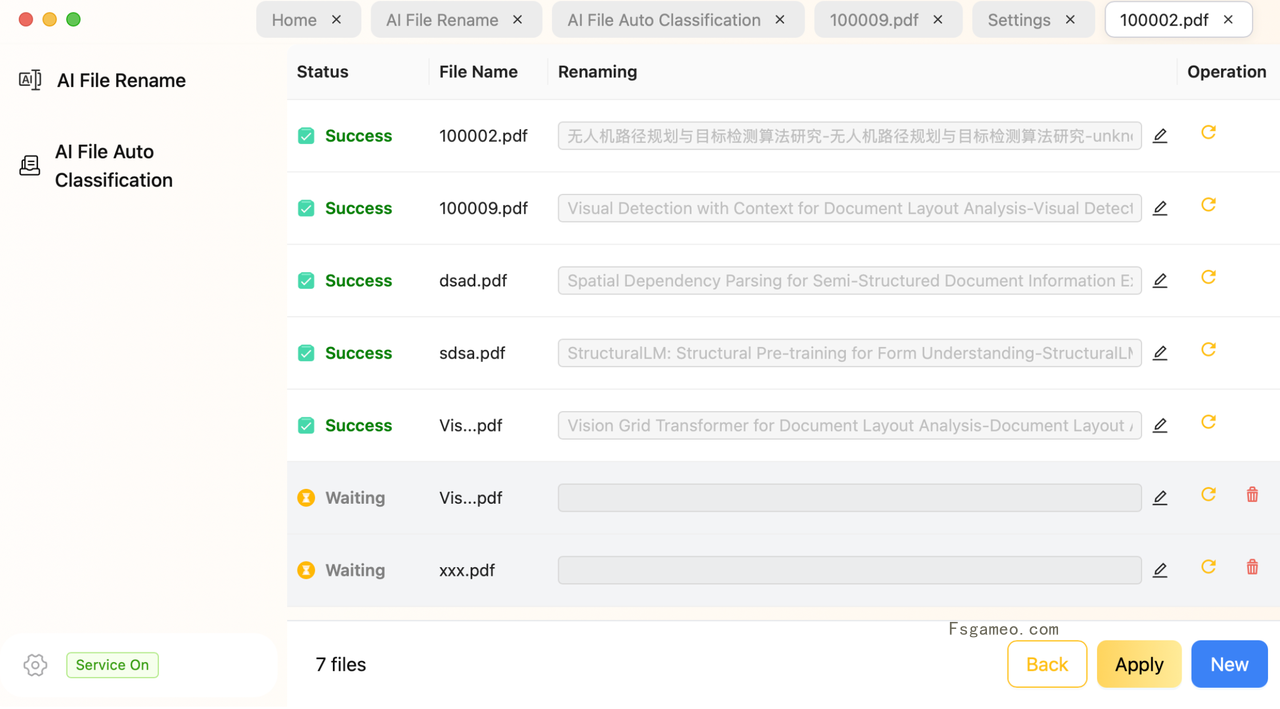The width and height of the screenshot is (1280, 709).
Task: Click the Service On status badge
Action: (x=112, y=665)
